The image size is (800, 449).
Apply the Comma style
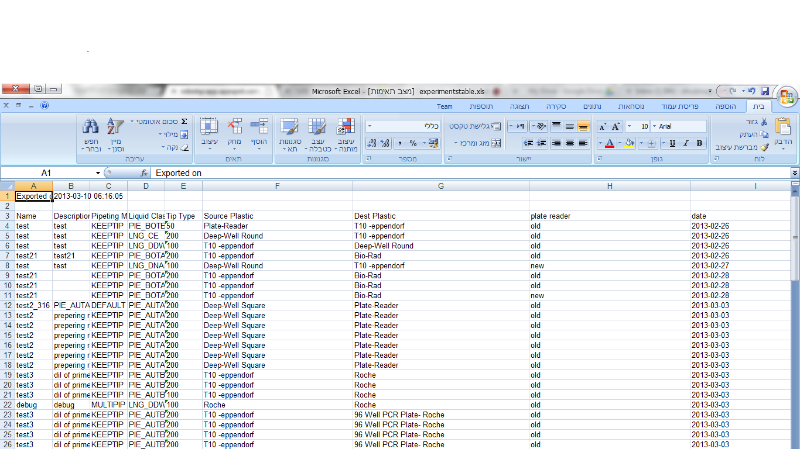[x=399, y=143]
